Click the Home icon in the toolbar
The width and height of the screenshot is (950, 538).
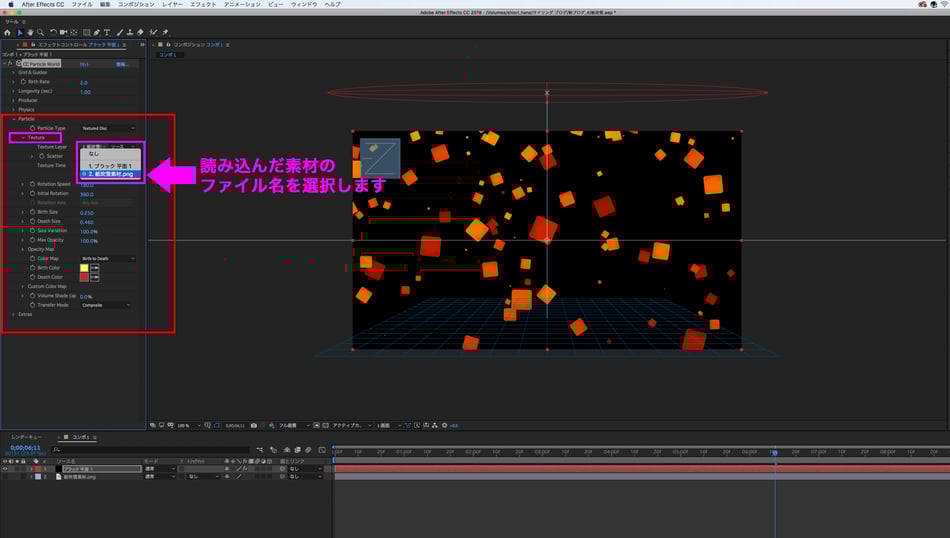tap(8, 32)
